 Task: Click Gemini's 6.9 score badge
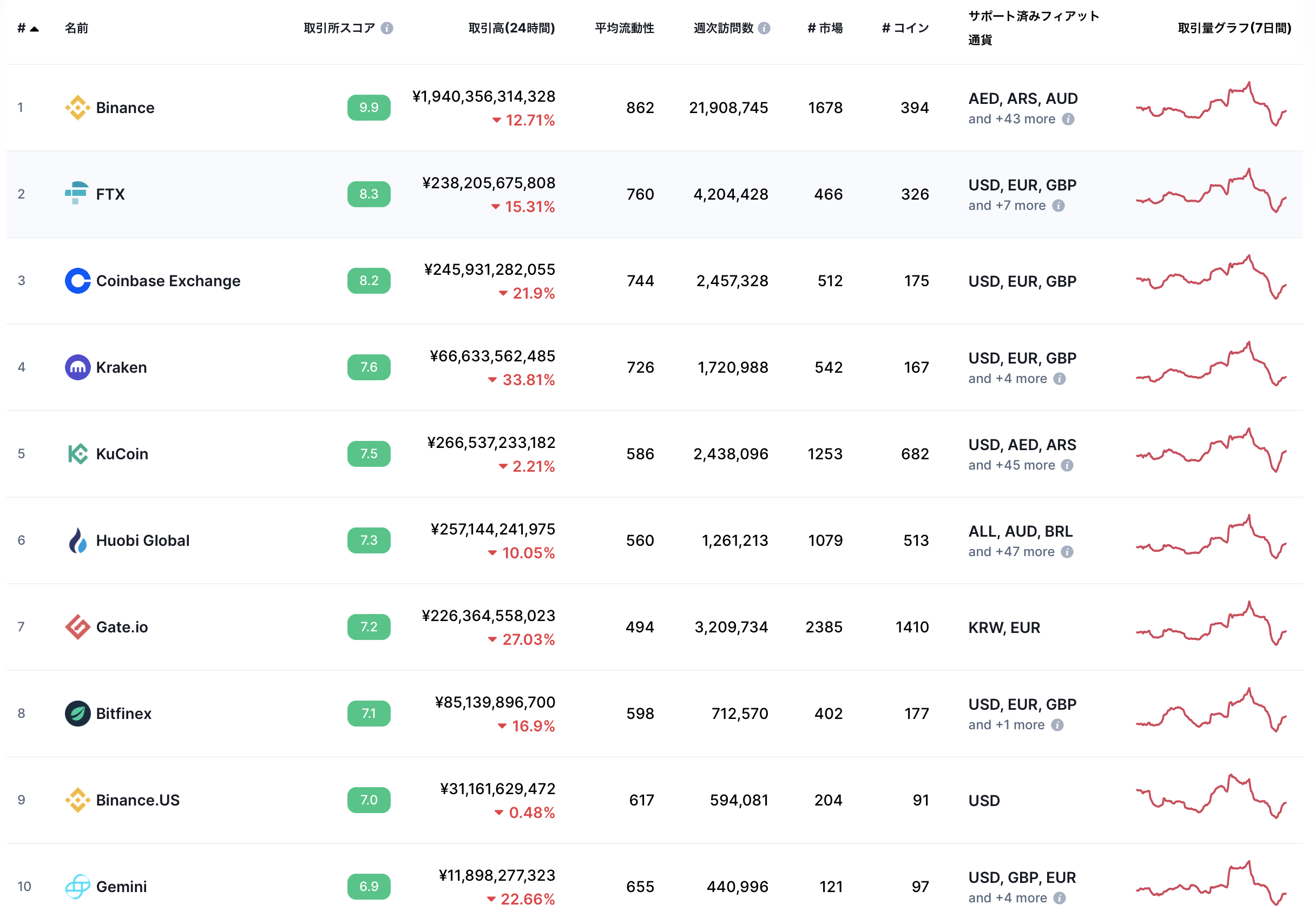[x=369, y=886]
